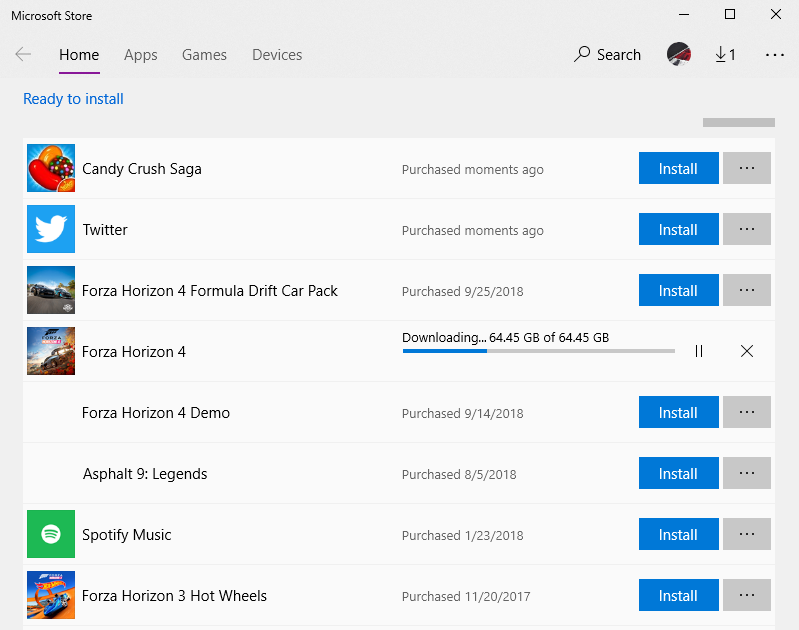Click the Purchased 11/20/2017 text
The height and width of the screenshot is (630, 799).
[466, 596]
